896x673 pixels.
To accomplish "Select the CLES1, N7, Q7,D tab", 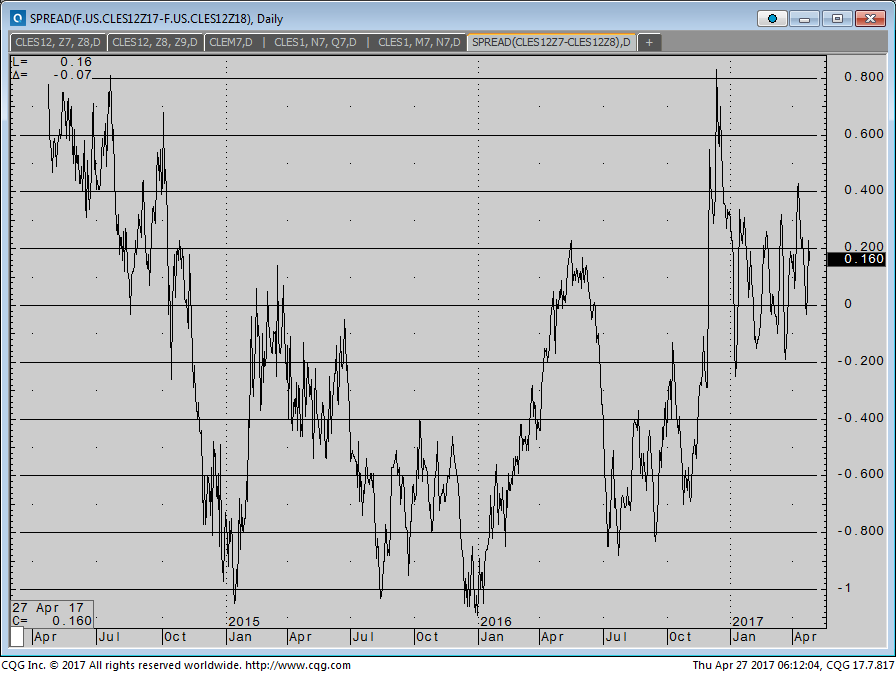I will coord(315,42).
